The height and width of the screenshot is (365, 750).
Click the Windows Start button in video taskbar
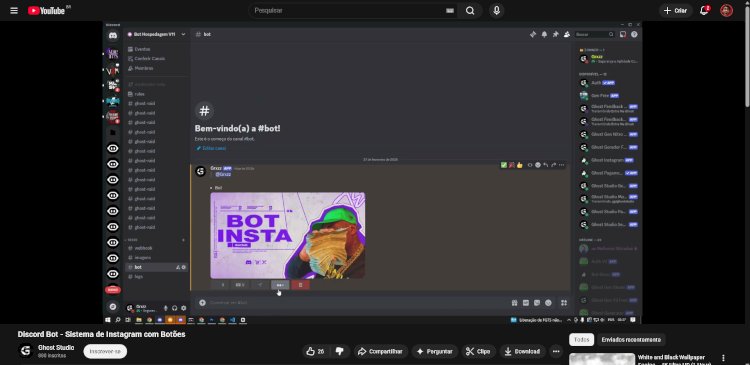coord(108,320)
